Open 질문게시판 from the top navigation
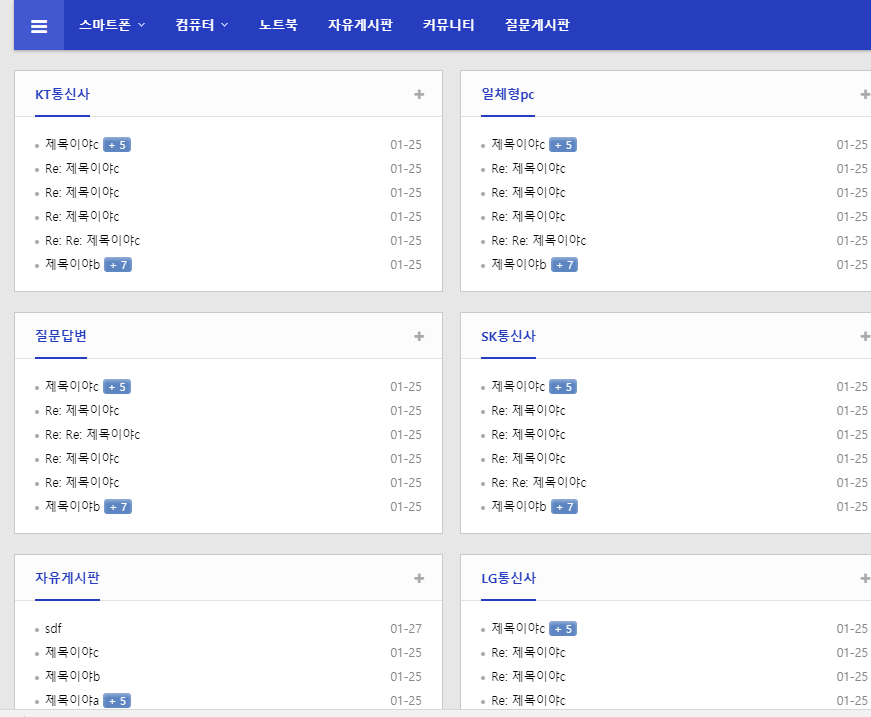Screen dimensions: 871x717 pyautogui.click(x=537, y=25)
